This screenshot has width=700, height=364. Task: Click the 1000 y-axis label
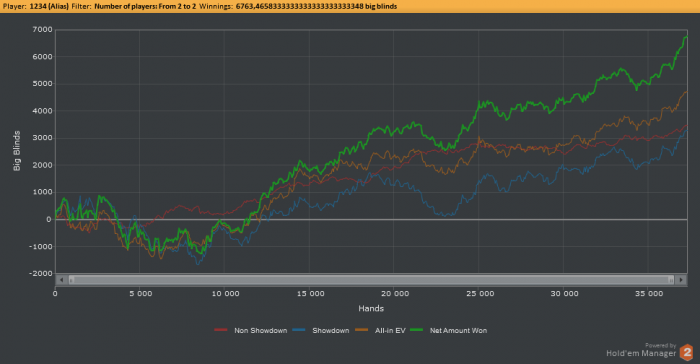[42, 192]
